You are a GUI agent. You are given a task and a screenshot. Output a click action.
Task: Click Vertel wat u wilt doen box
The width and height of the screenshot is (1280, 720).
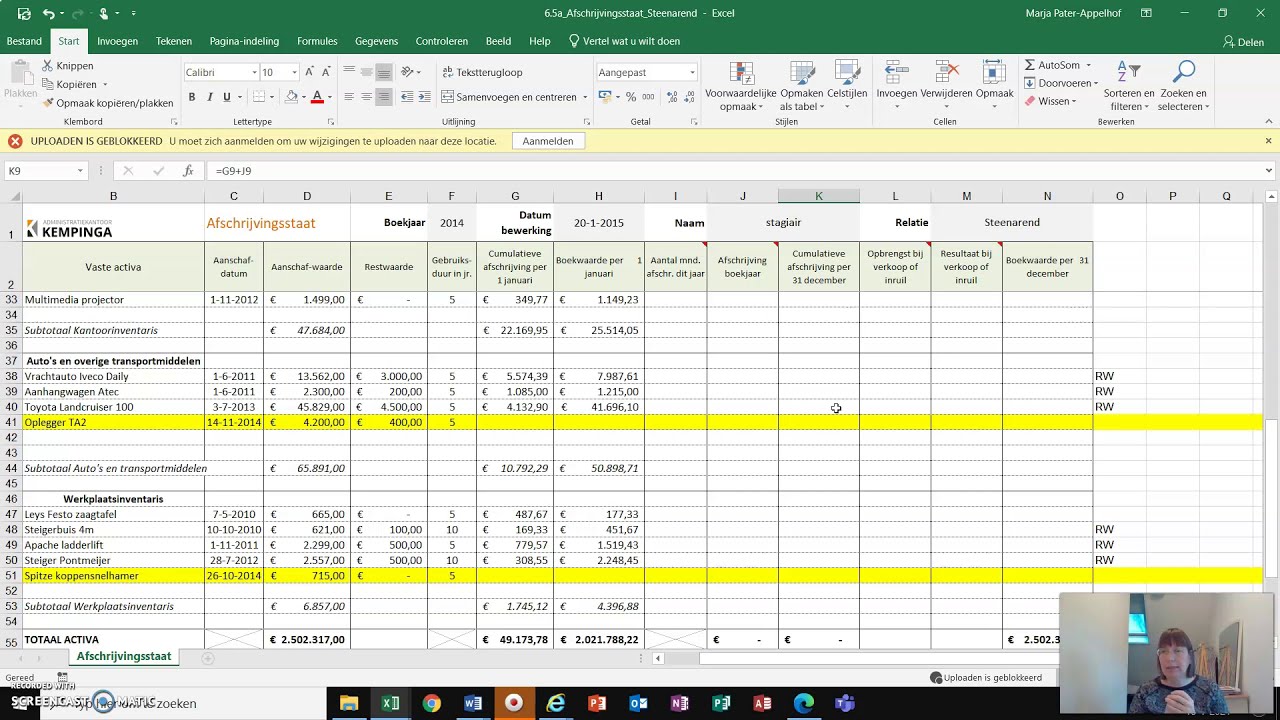pyautogui.click(x=624, y=41)
